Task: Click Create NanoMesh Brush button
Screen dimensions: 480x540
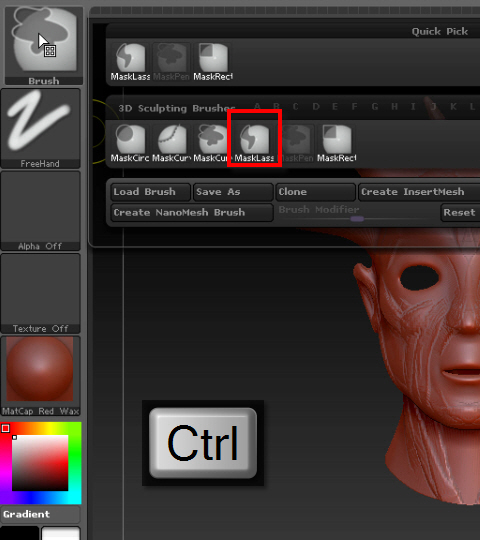Action: click(x=192, y=212)
